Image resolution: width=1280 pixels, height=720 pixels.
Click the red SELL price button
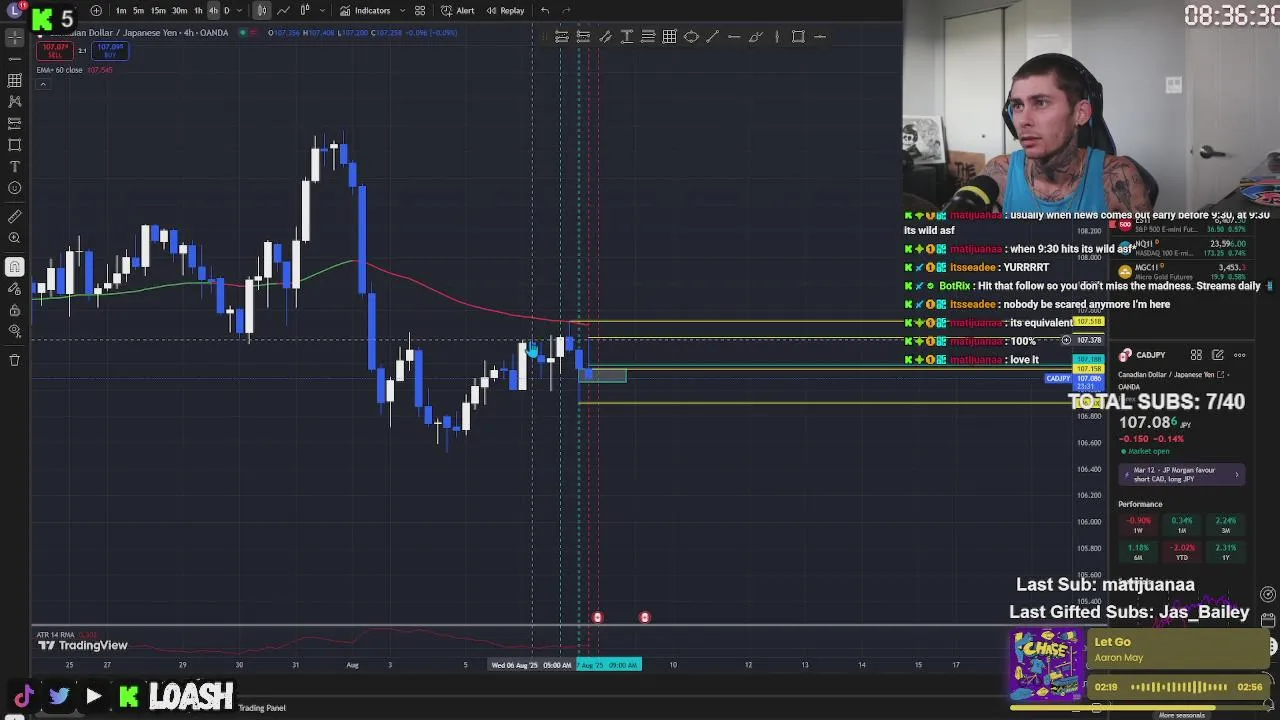tap(55, 50)
